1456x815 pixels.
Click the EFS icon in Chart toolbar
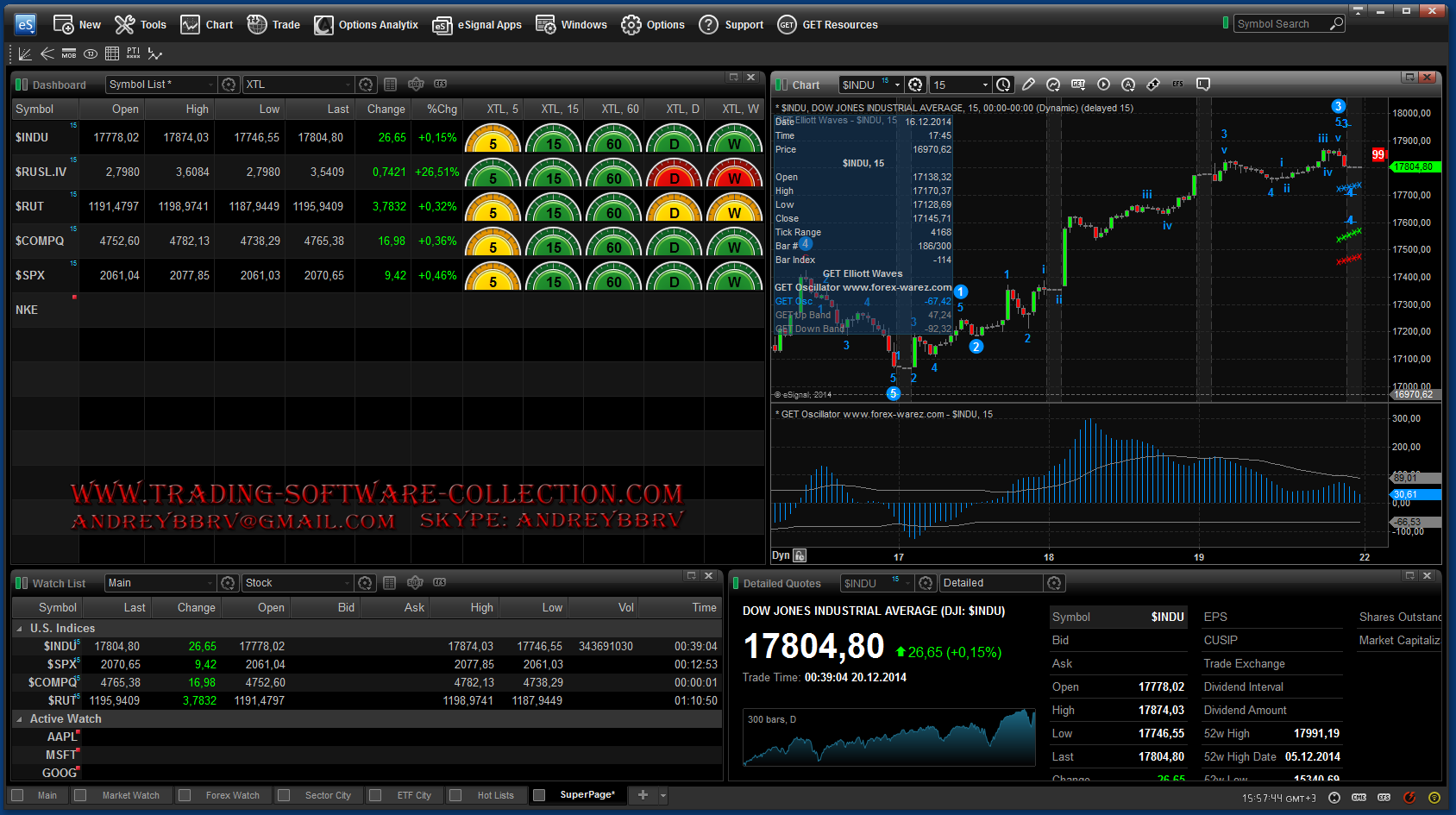(x=1177, y=85)
